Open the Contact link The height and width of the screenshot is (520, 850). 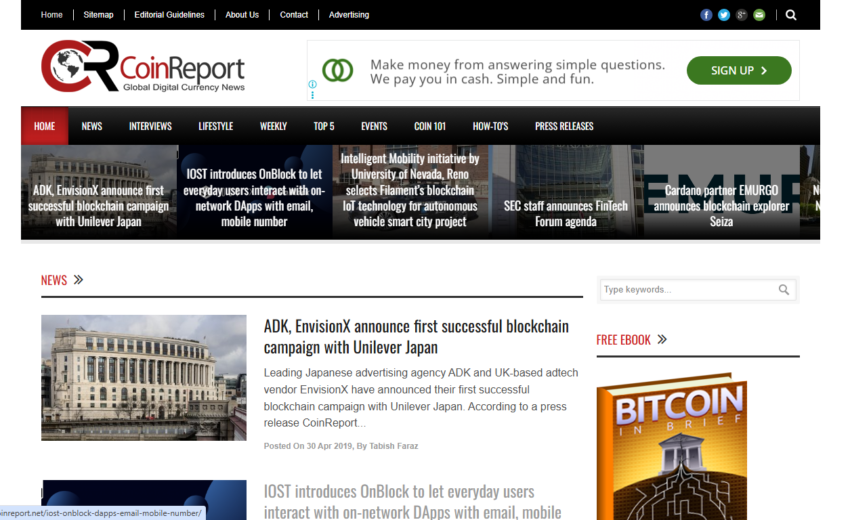pyautogui.click(x=294, y=15)
